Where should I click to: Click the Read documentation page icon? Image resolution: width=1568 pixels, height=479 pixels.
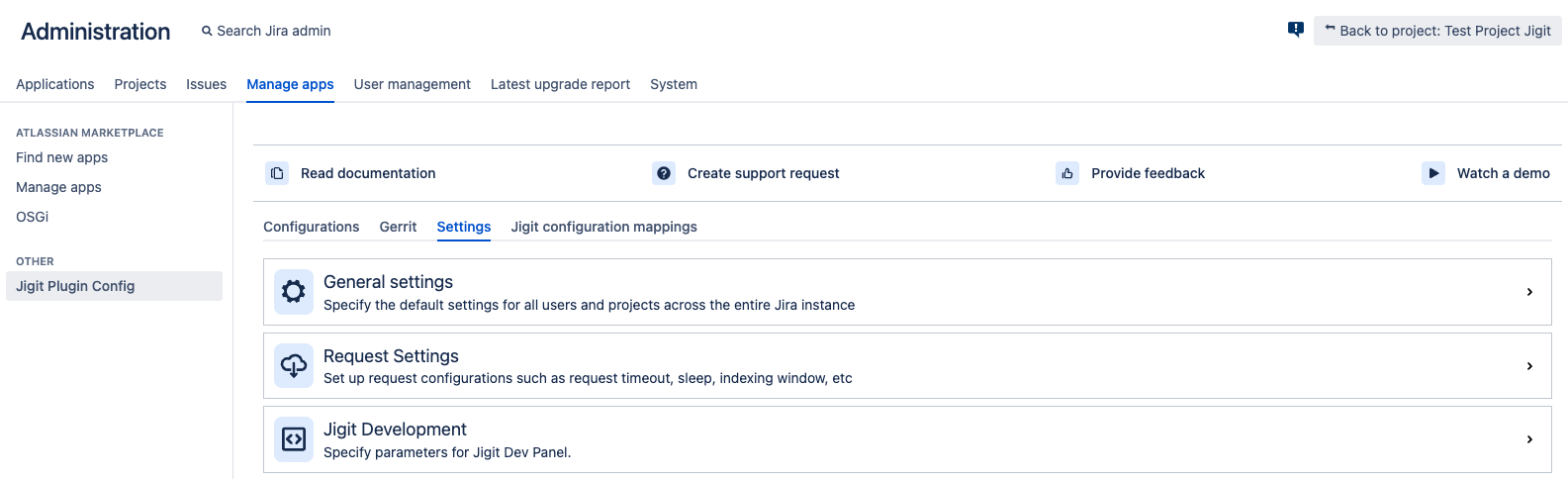(277, 173)
